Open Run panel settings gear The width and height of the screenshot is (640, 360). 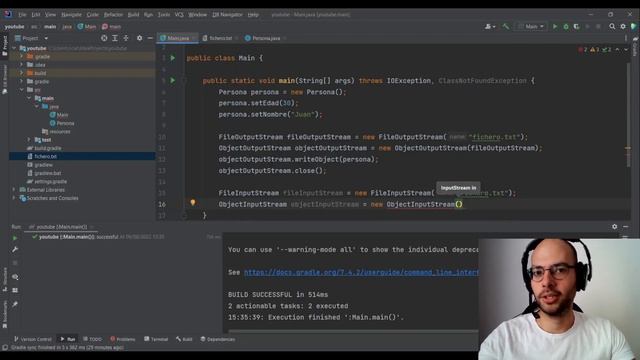point(614,227)
